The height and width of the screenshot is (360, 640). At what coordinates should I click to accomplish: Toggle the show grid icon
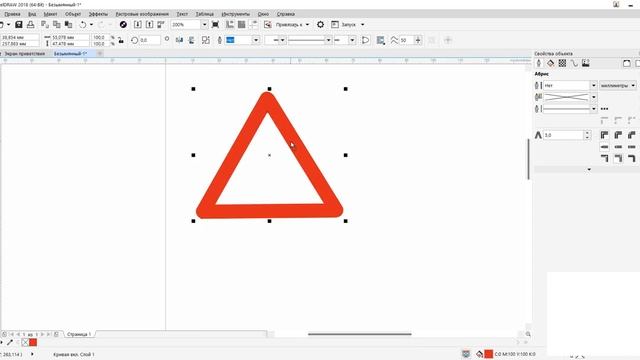(242, 25)
